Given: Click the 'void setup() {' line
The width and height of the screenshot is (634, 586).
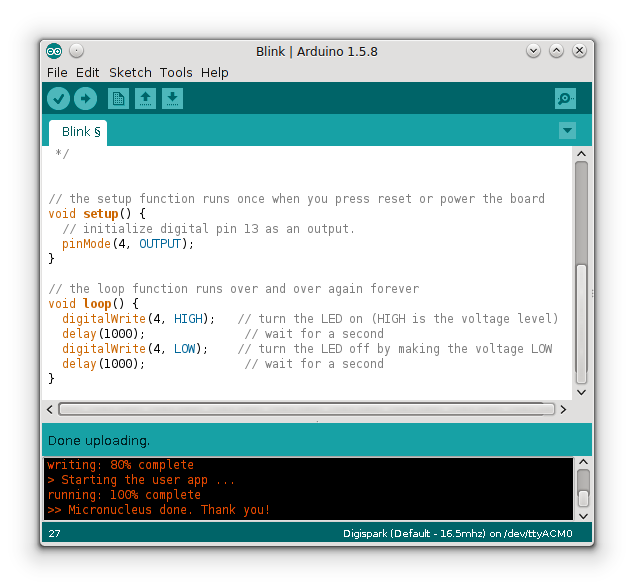Looking at the screenshot, I should [97, 214].
